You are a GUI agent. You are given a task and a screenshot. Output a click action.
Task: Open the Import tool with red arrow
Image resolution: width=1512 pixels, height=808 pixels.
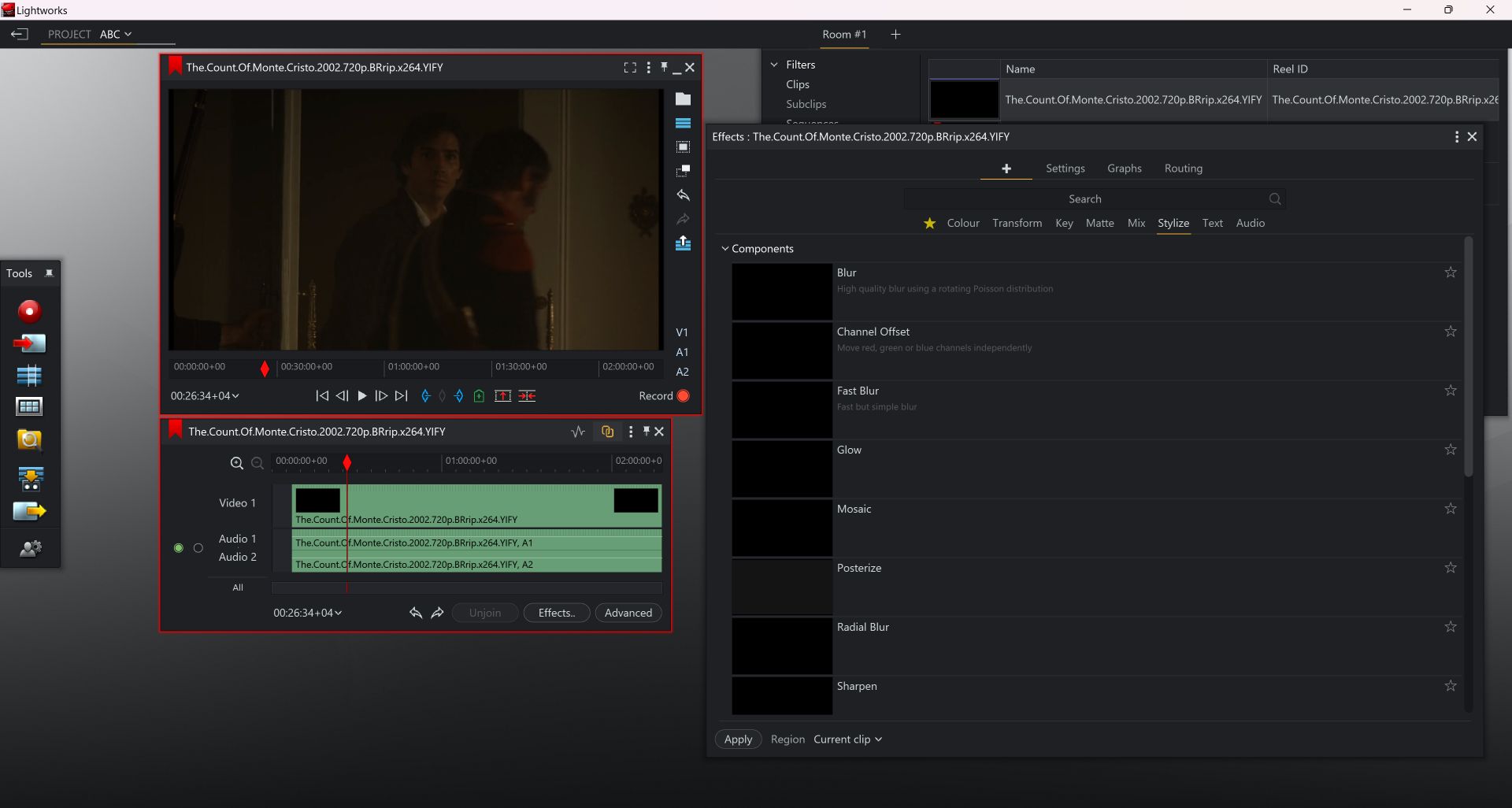29,343
